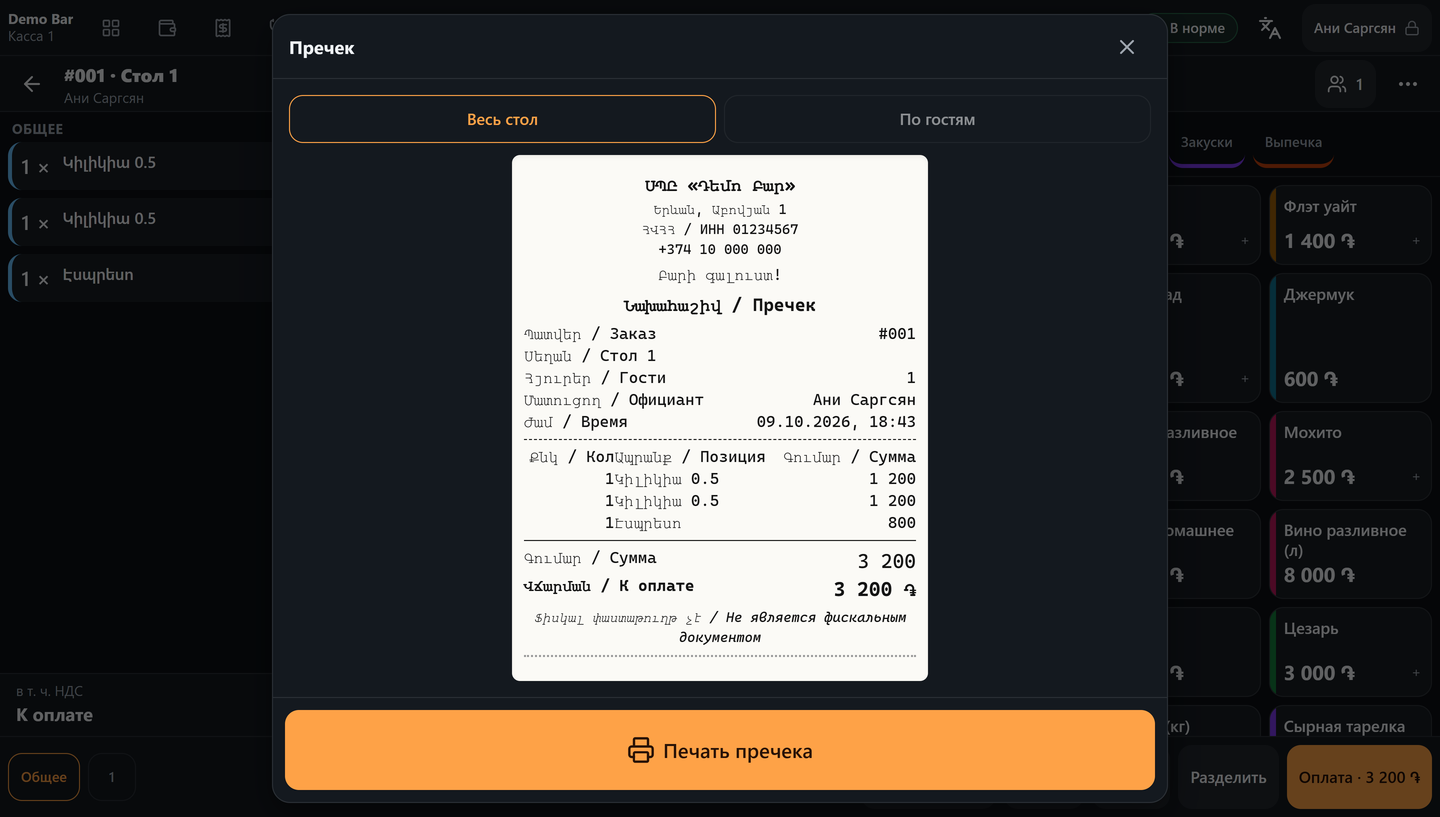The image size is (1440, 817).
Task: Click the Пречек receipt heading line
Action: click(720, 306)
